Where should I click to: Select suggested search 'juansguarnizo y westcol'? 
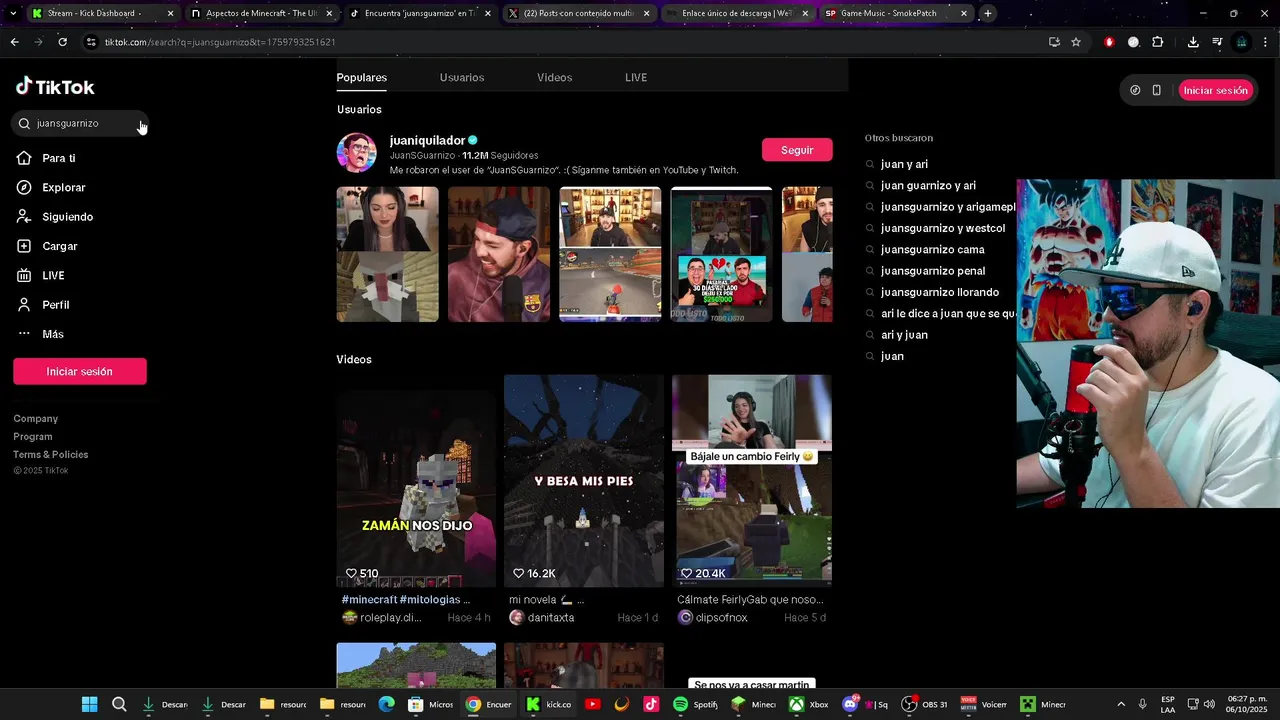[942, 228]
